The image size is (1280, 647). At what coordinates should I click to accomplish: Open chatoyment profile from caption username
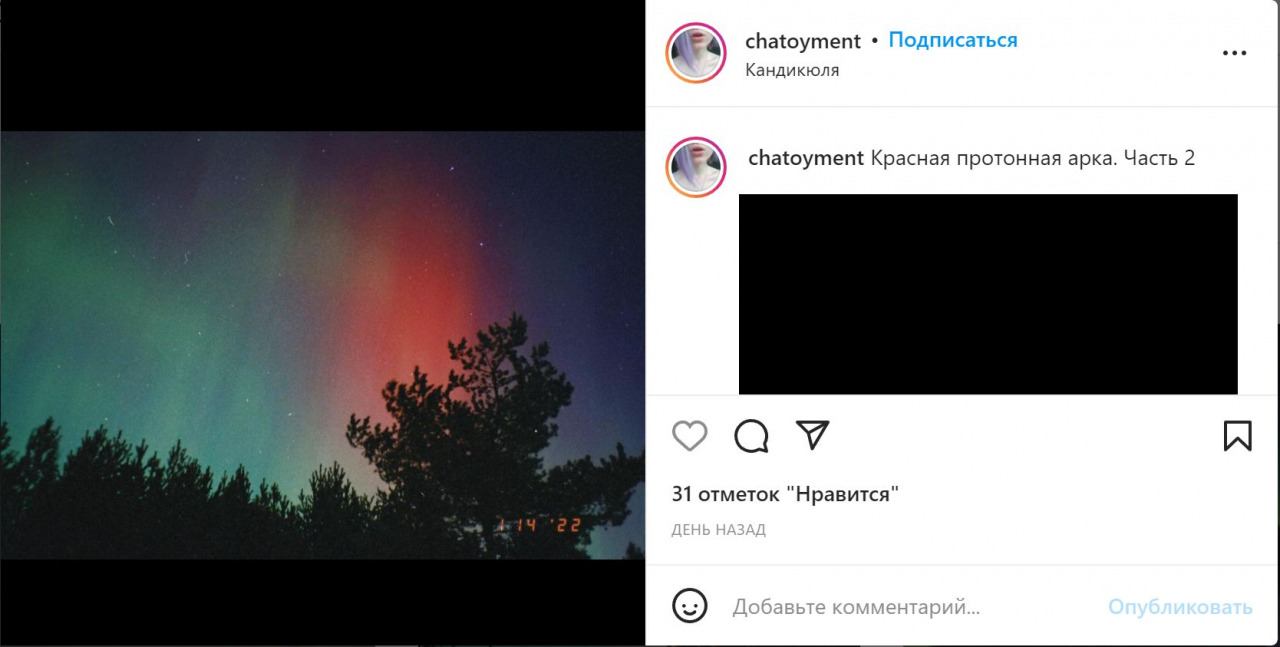coord(806,158)
